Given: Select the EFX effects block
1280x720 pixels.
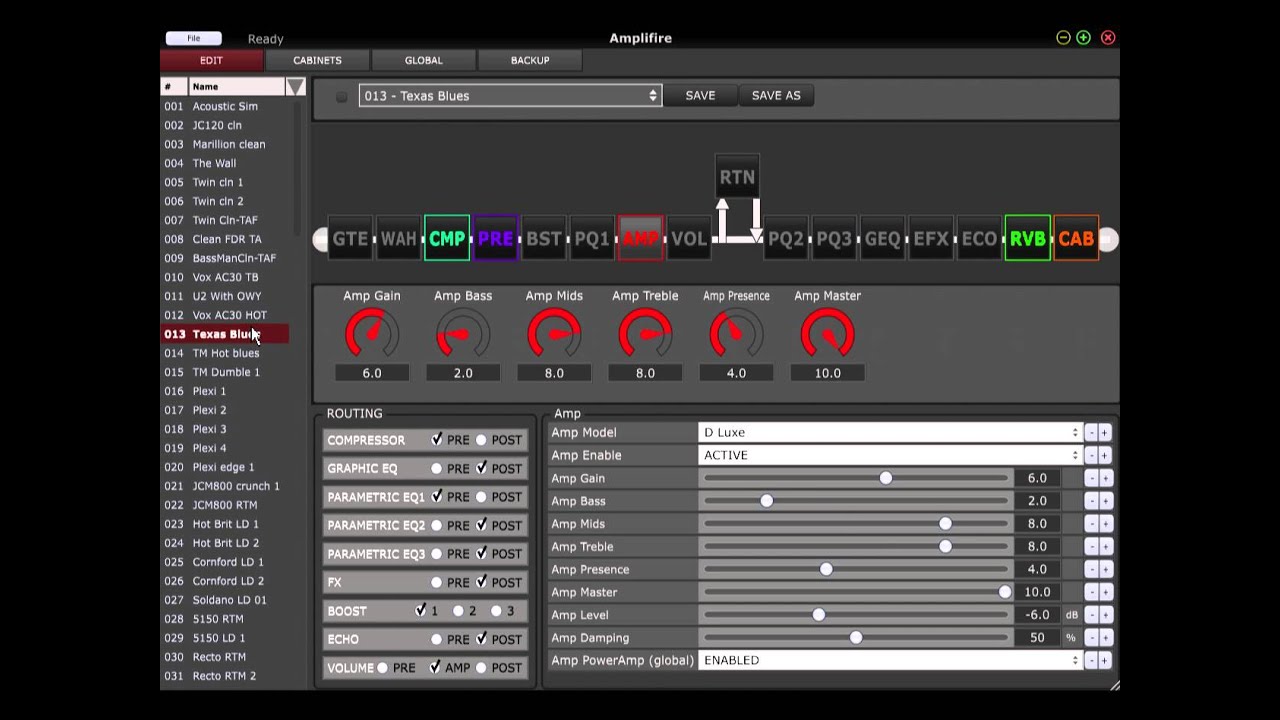Looking at the screenshot, I should tap(931, 239).
